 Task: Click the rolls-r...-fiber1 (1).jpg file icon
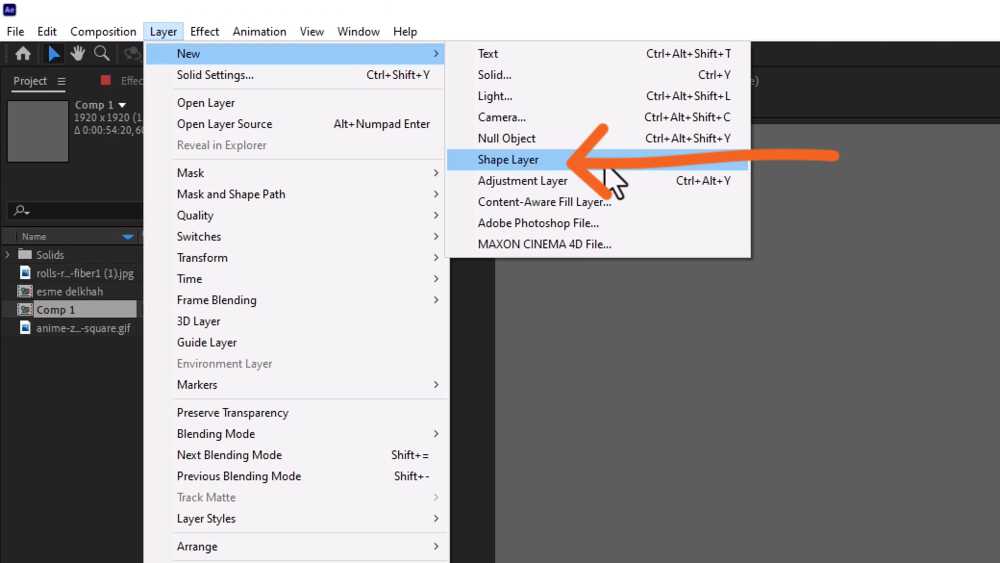click(x=25, y=273)
